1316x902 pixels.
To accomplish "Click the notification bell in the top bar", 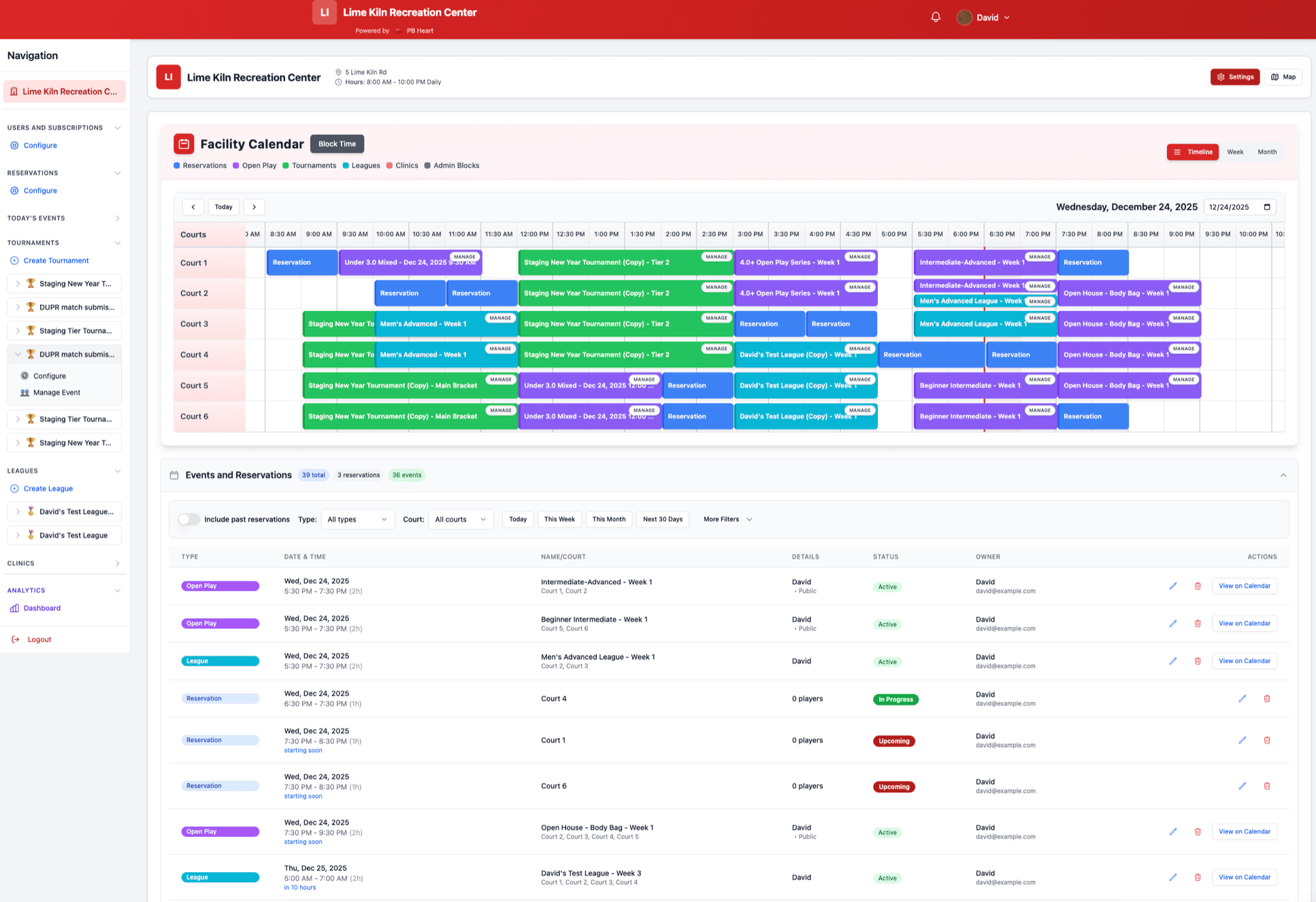I will 935,16.
